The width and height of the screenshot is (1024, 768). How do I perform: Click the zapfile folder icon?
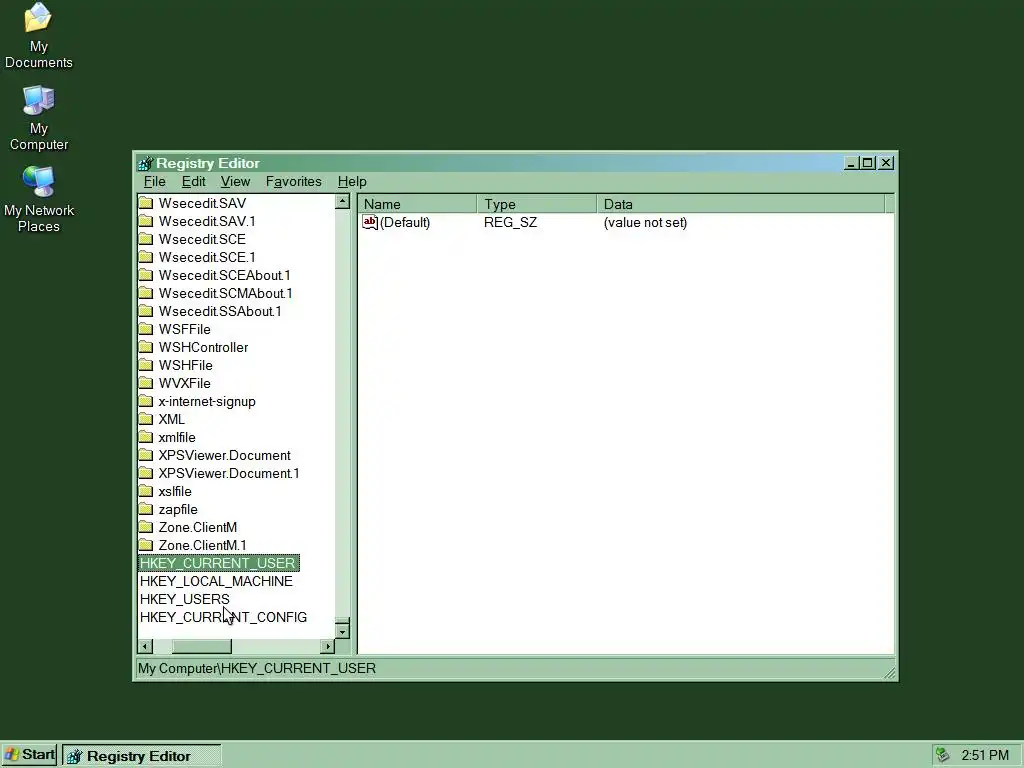click(146, 509)
